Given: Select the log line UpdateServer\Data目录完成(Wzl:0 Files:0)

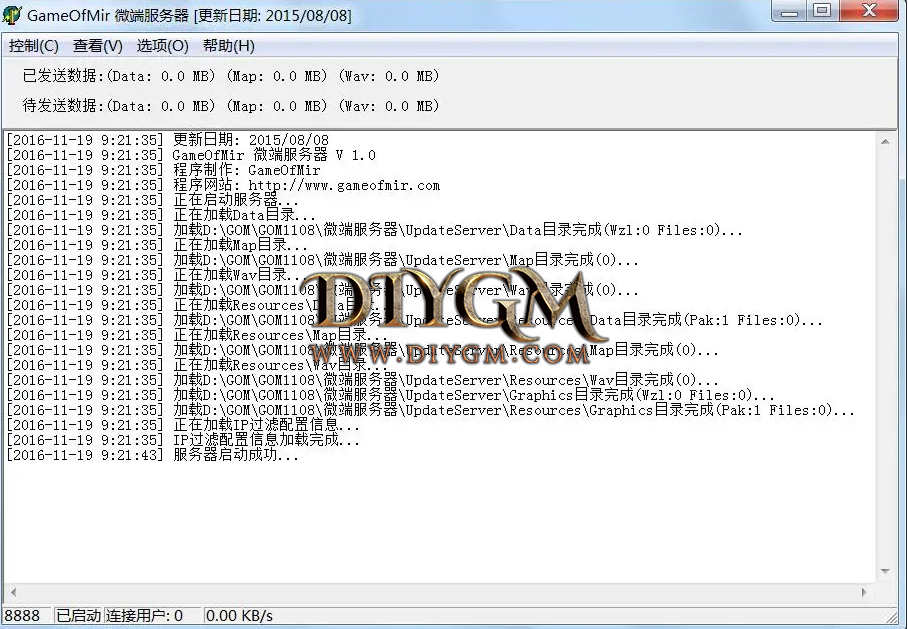Looking at the screenshot, I should point(374,231).
